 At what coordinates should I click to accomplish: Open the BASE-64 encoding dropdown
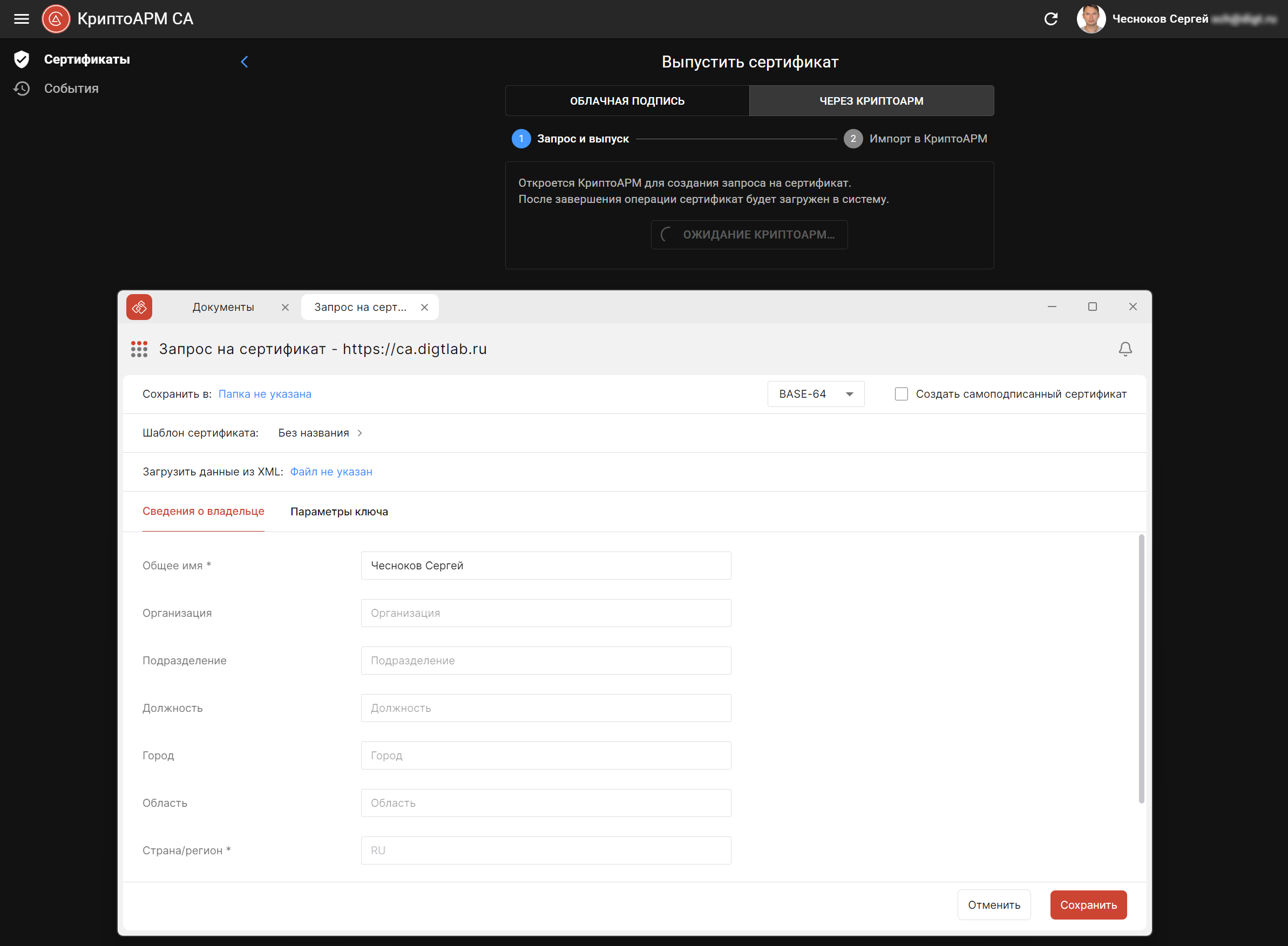point(816,394)
